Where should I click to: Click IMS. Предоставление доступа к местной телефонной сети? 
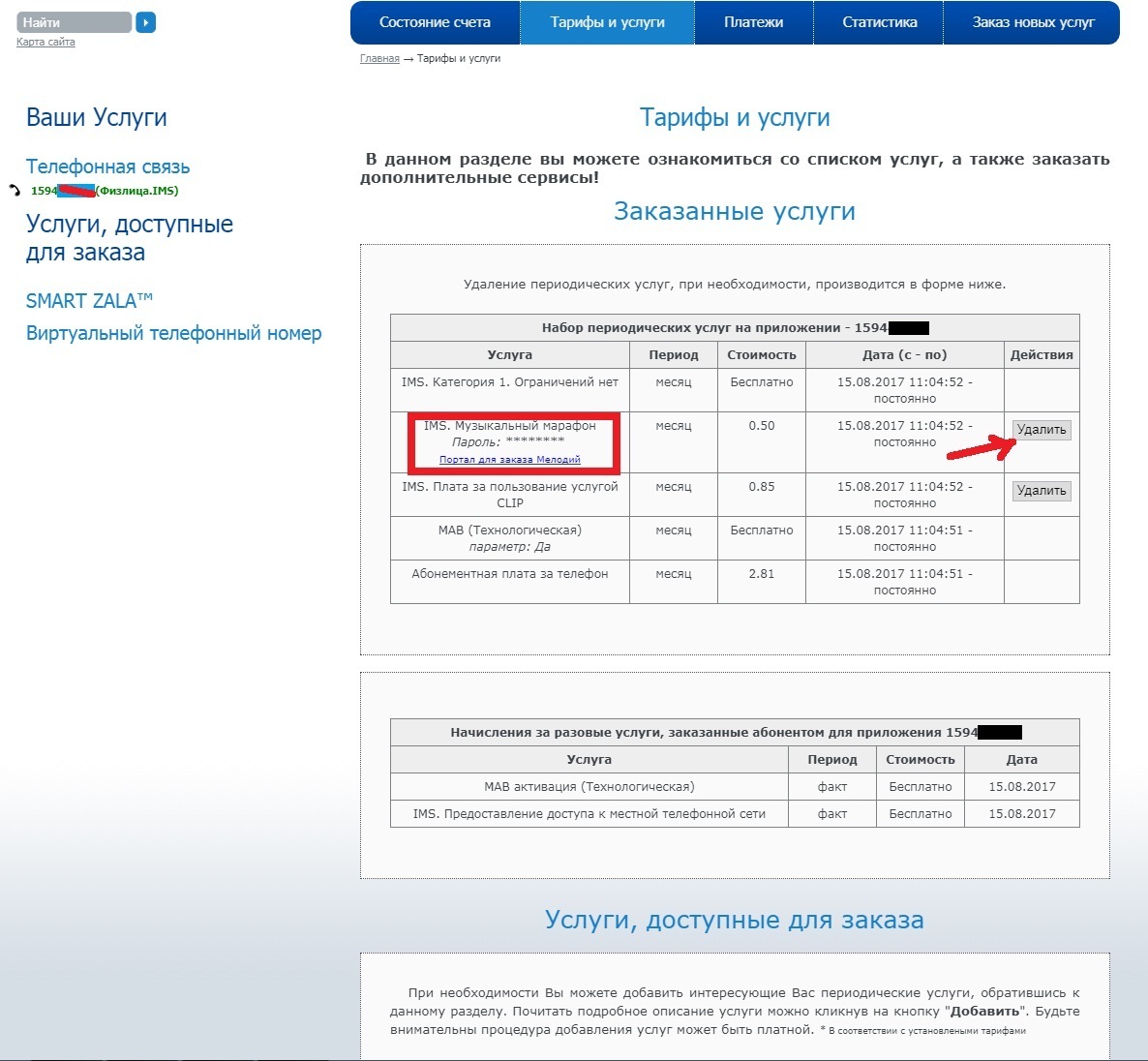pos(589,814)
